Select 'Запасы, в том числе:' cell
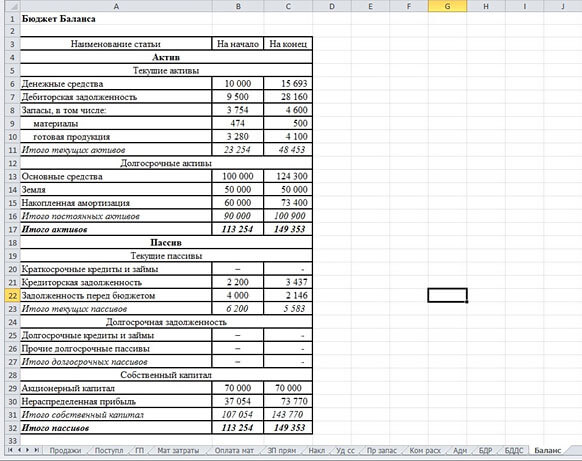582x461 pixels. 116,110
